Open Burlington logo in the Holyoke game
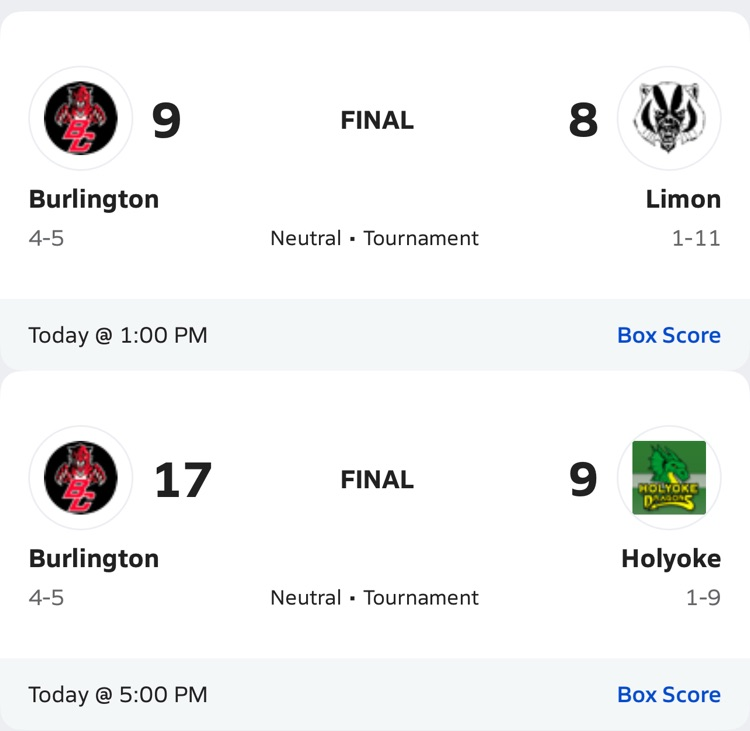This screenshot has width=750, height=731. (x=80, y=477)
